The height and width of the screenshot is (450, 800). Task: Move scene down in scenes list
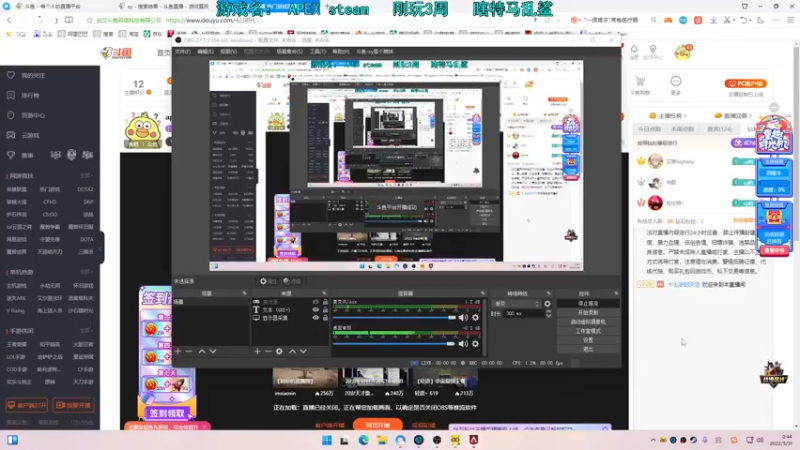[213, 352]
